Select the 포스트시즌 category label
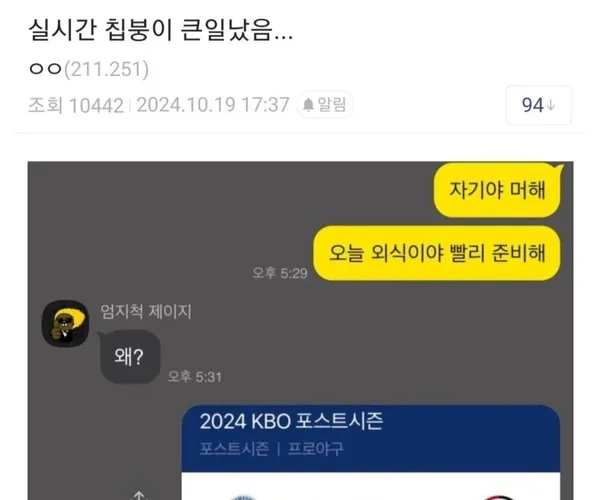 pyautogui.click(x=234, y=449)
